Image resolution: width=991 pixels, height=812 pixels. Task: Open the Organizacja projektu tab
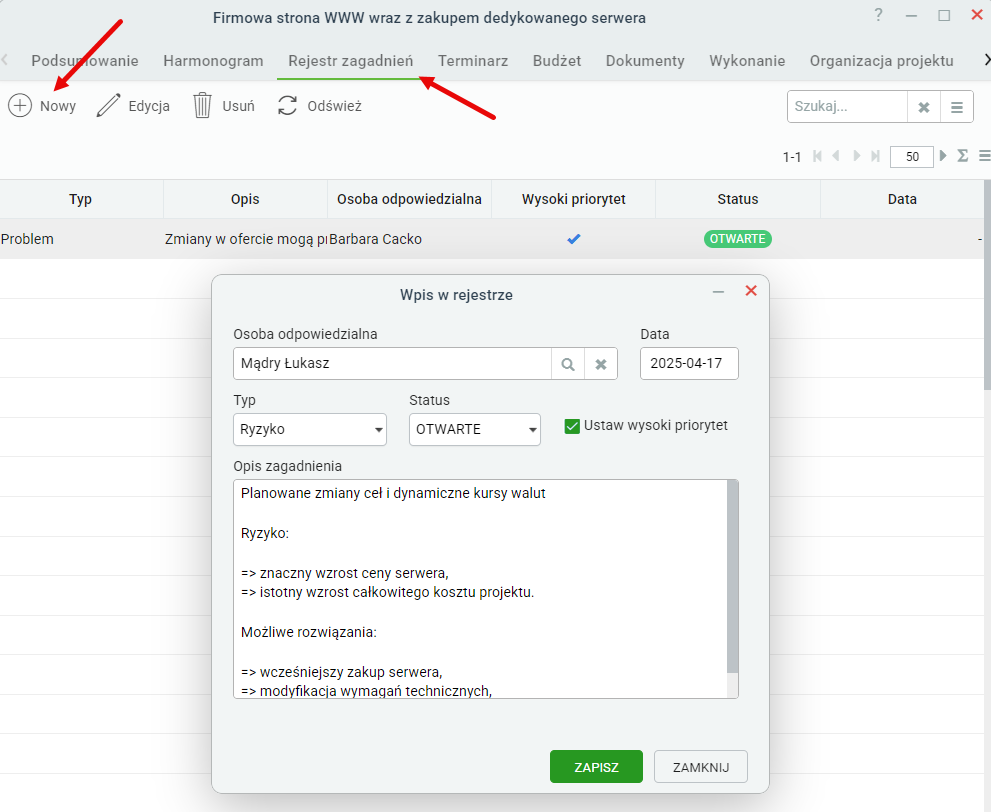pos(882,61)
